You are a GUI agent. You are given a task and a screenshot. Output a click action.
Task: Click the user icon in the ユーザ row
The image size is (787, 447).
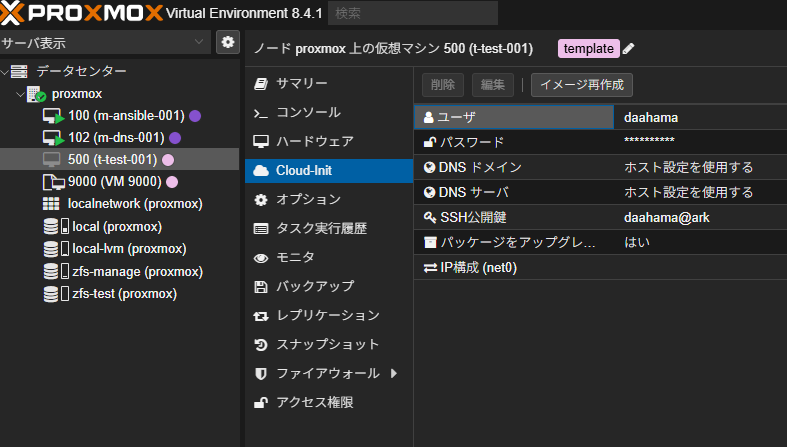coord(428,117)
